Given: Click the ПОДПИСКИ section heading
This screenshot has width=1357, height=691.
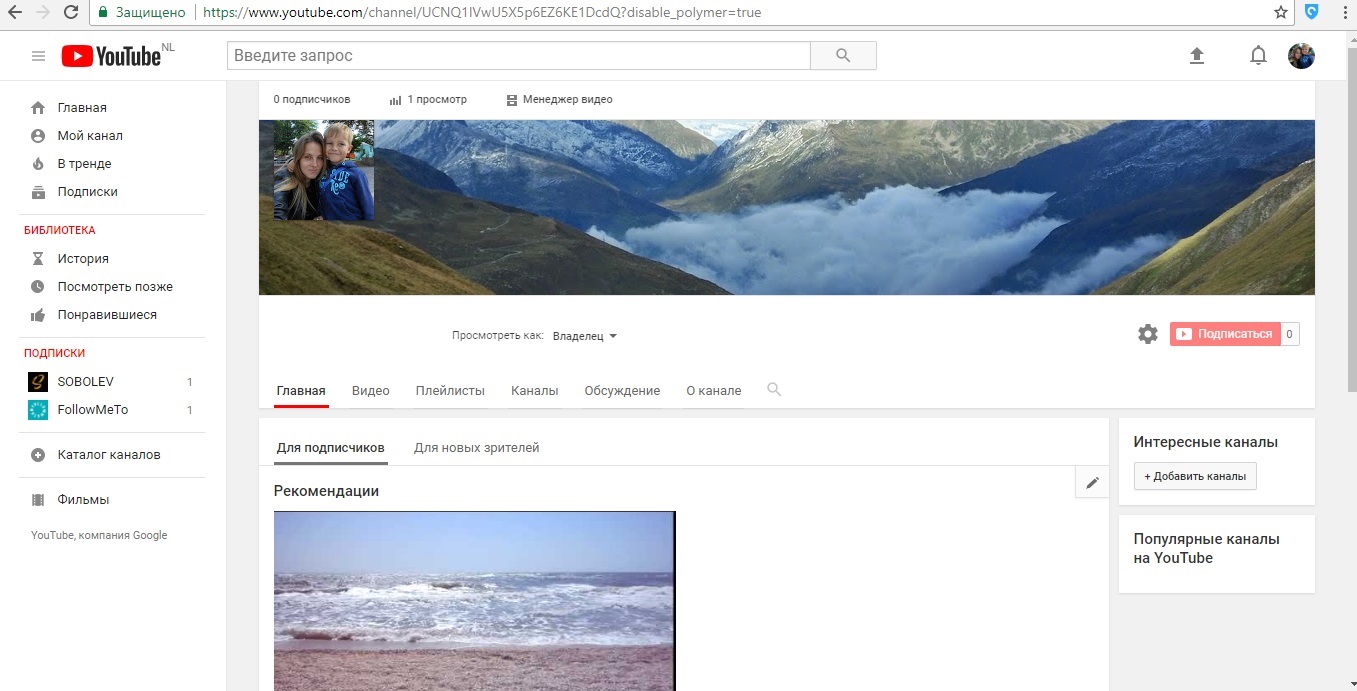Looking at the screenshot, I should (55, 353).
